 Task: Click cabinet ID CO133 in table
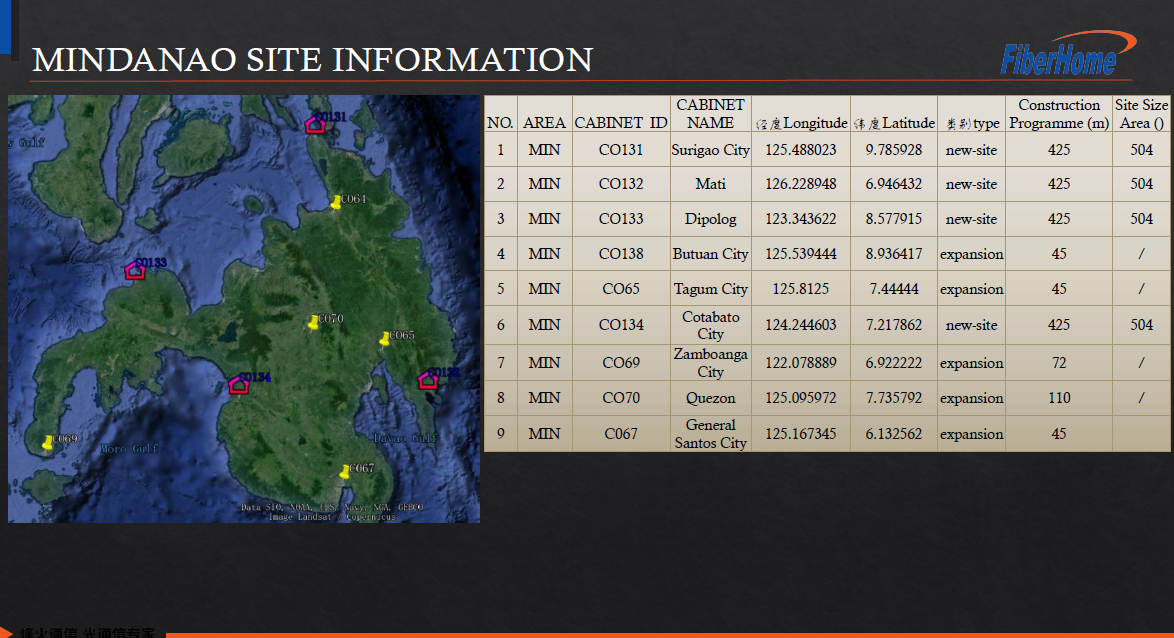[x=621, y=219]
